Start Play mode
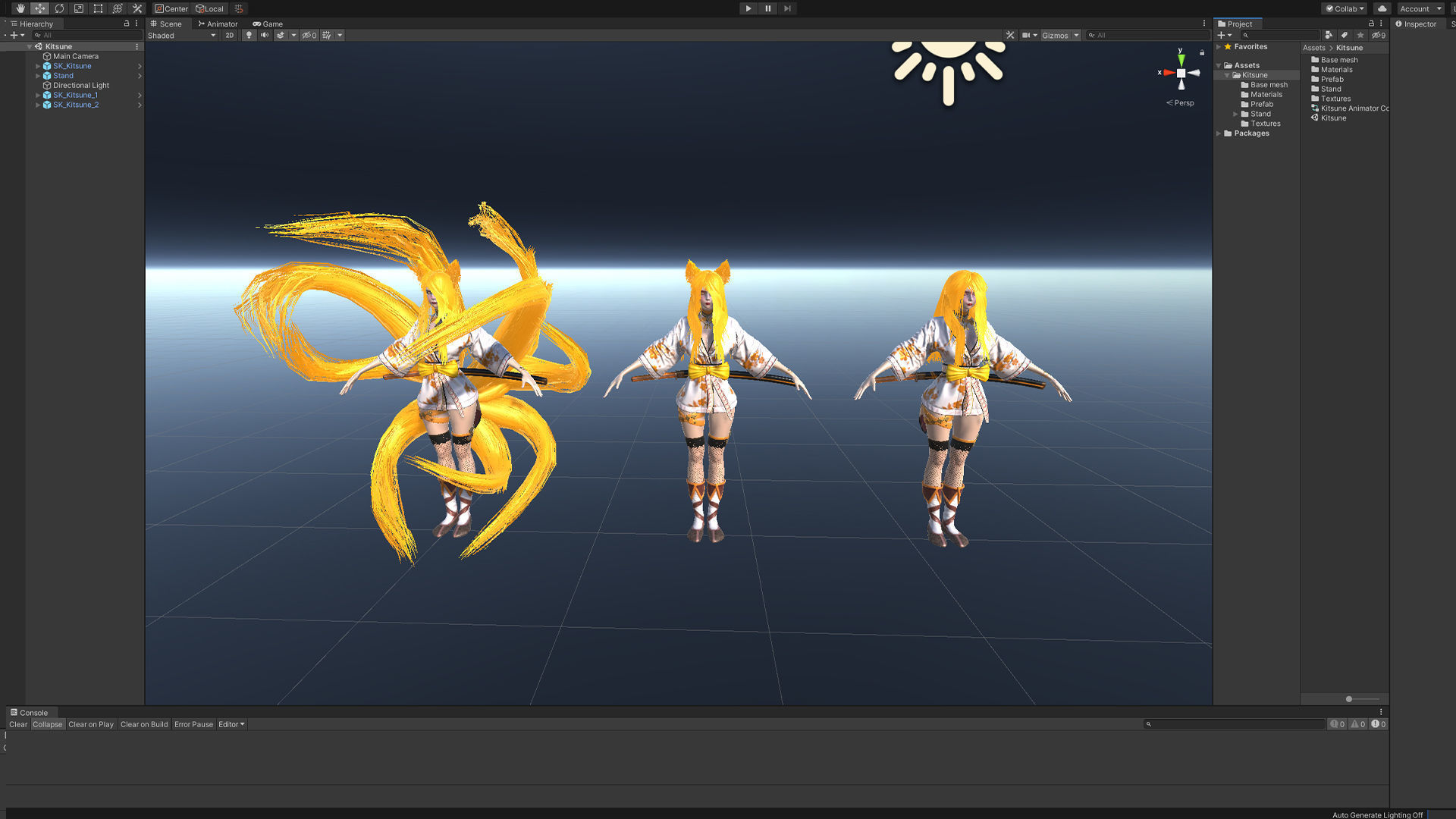Image resolution: width=1456 pixels, height=819 pixels. 748,8
